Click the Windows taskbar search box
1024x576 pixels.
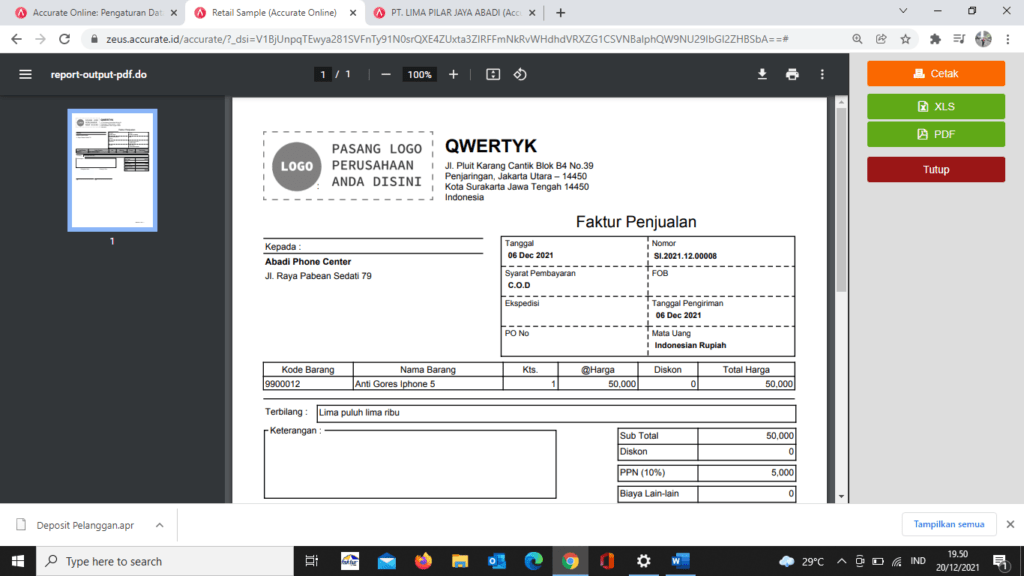(165, 561)
